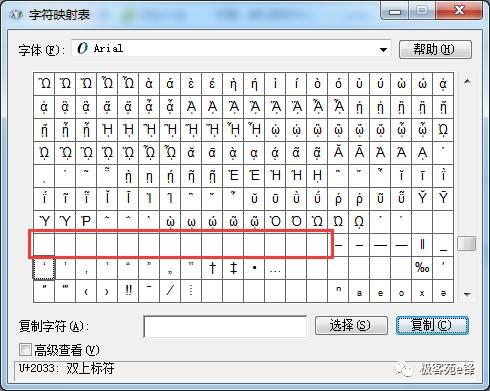Screen dimensions: 490x391
Task: Click the 帮助(H) help button
Action: (x=435, y=50)
